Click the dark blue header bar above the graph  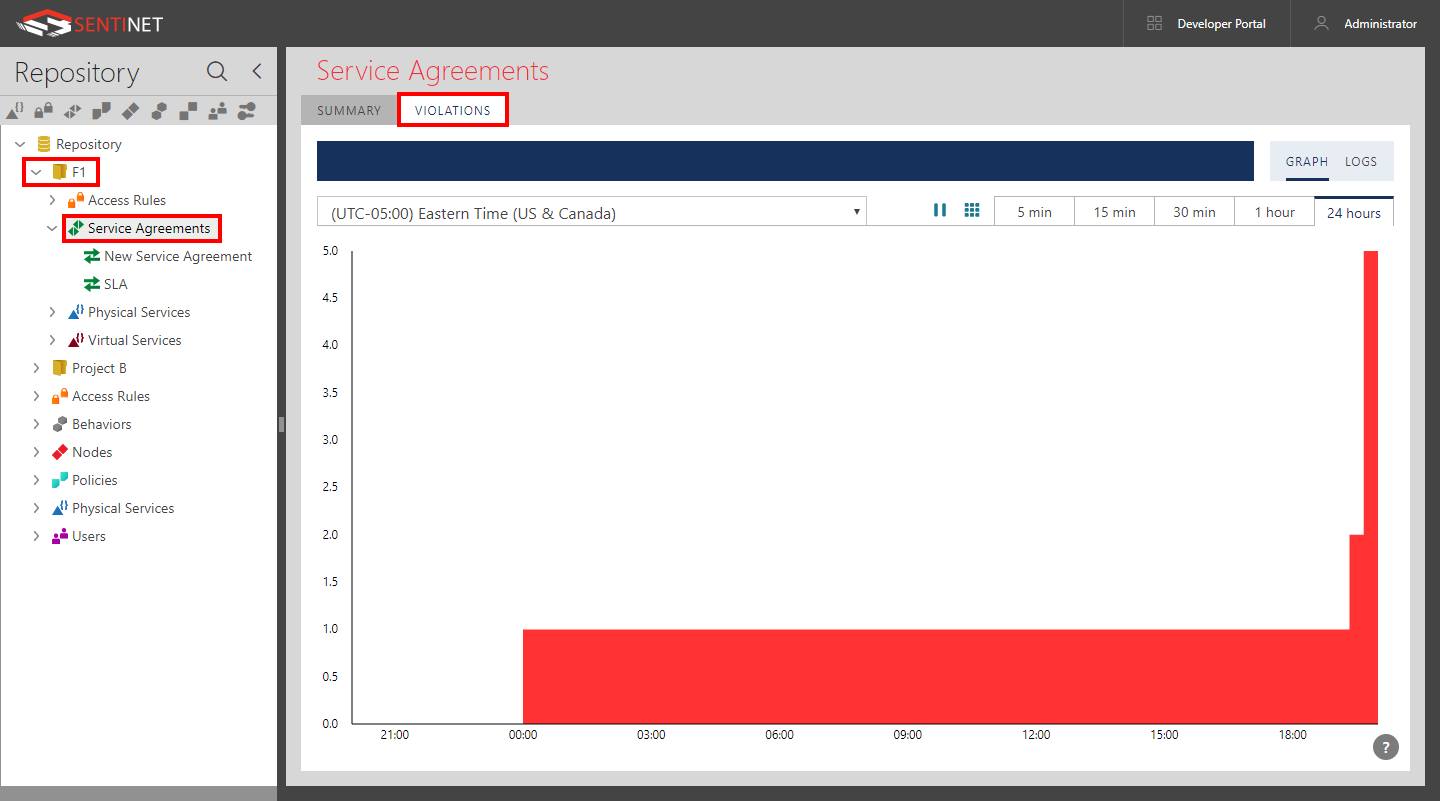[x=785, y=161]
